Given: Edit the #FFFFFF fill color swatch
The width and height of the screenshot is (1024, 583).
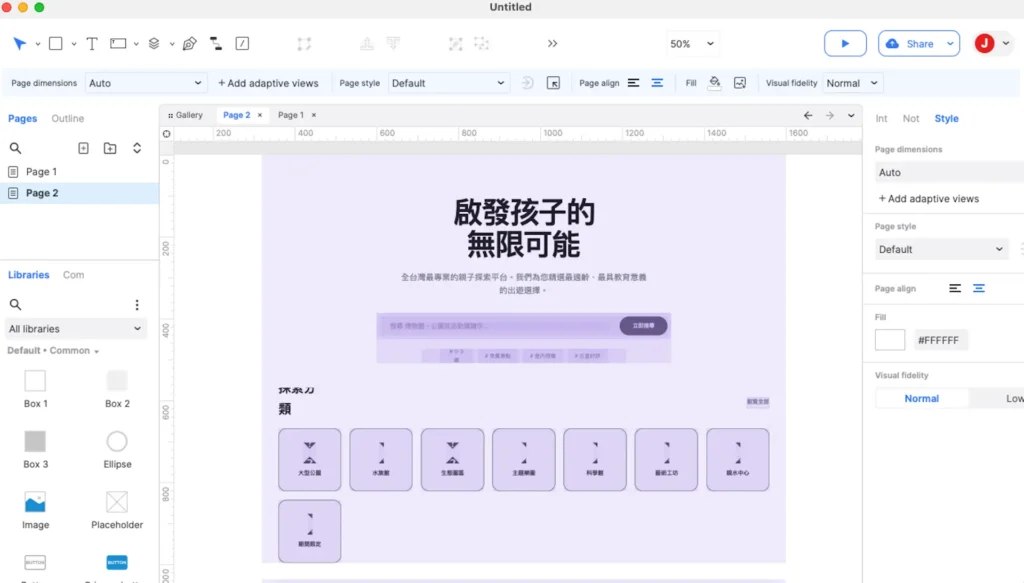Looking at the screenshot, I should click(889, 339).
